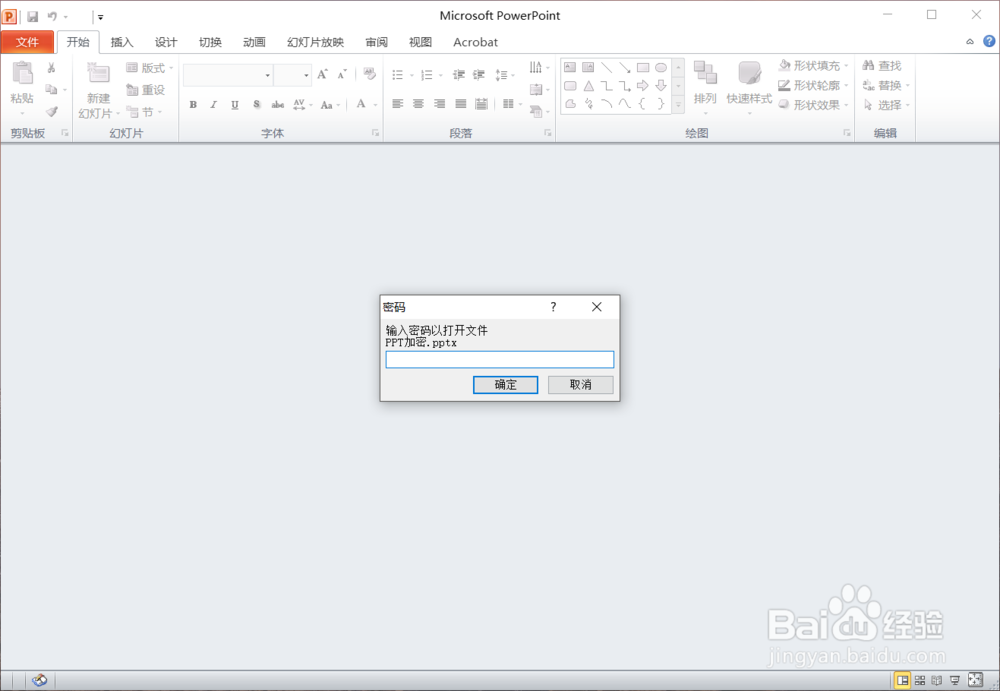The height and width of the screenshot is (691, 1000).
Task: Toggle Italic formatting button
Action: 214,105
